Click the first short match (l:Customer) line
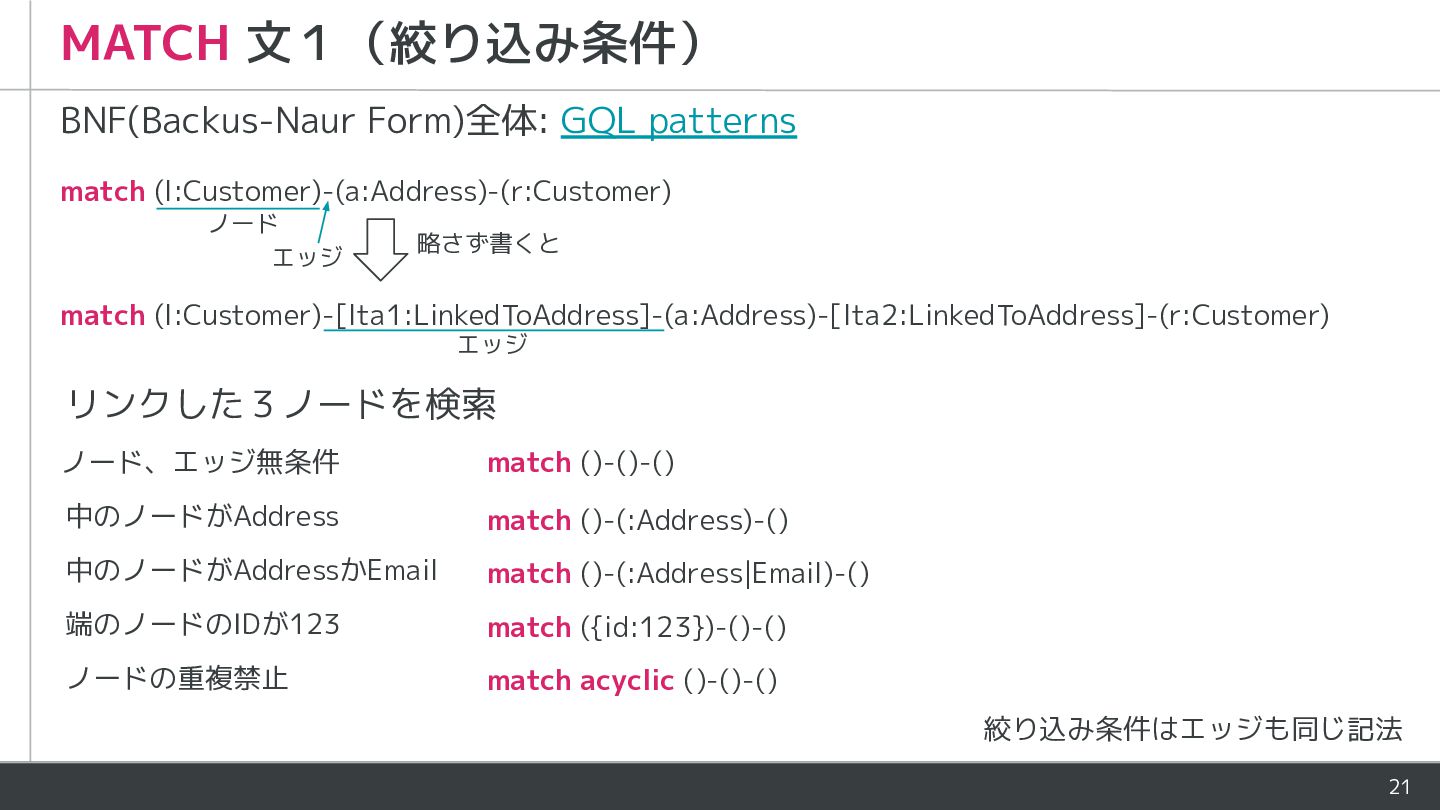The width and height of the screenshot is (1440, 810). pyautogui.click(x=366, y=191)
